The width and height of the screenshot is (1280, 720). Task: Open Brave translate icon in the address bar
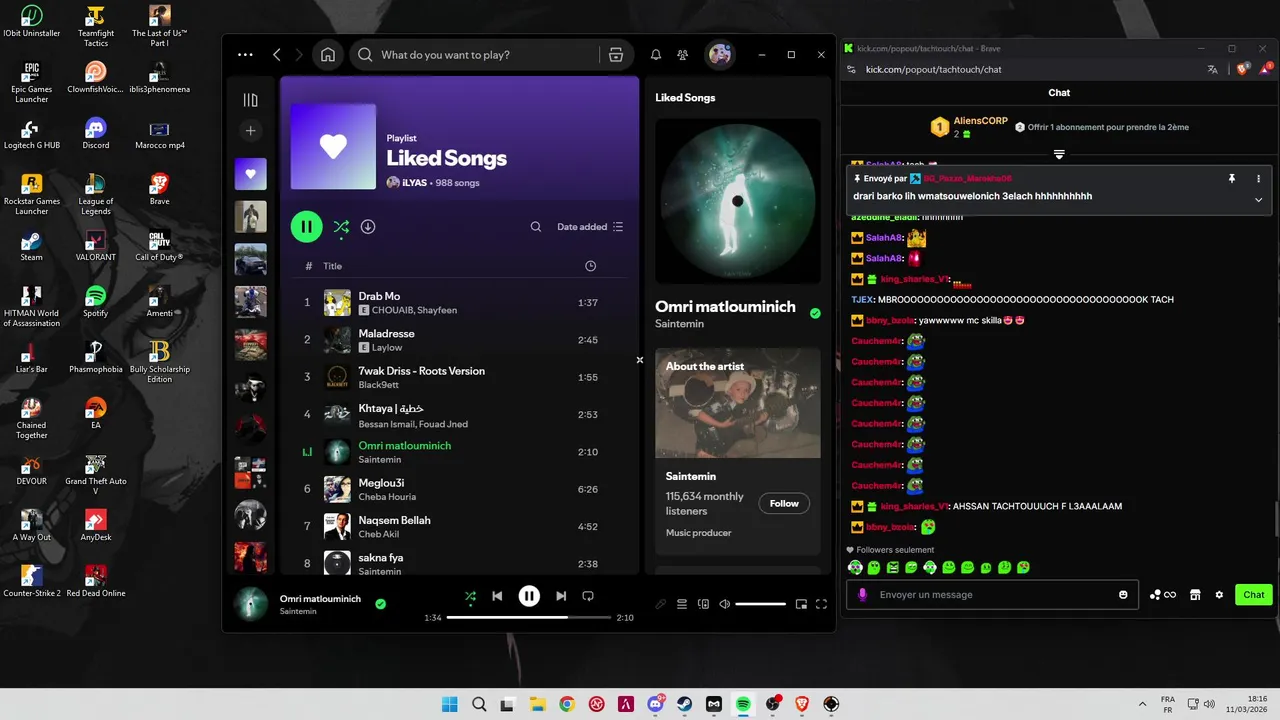click(x=1213, y=69)
